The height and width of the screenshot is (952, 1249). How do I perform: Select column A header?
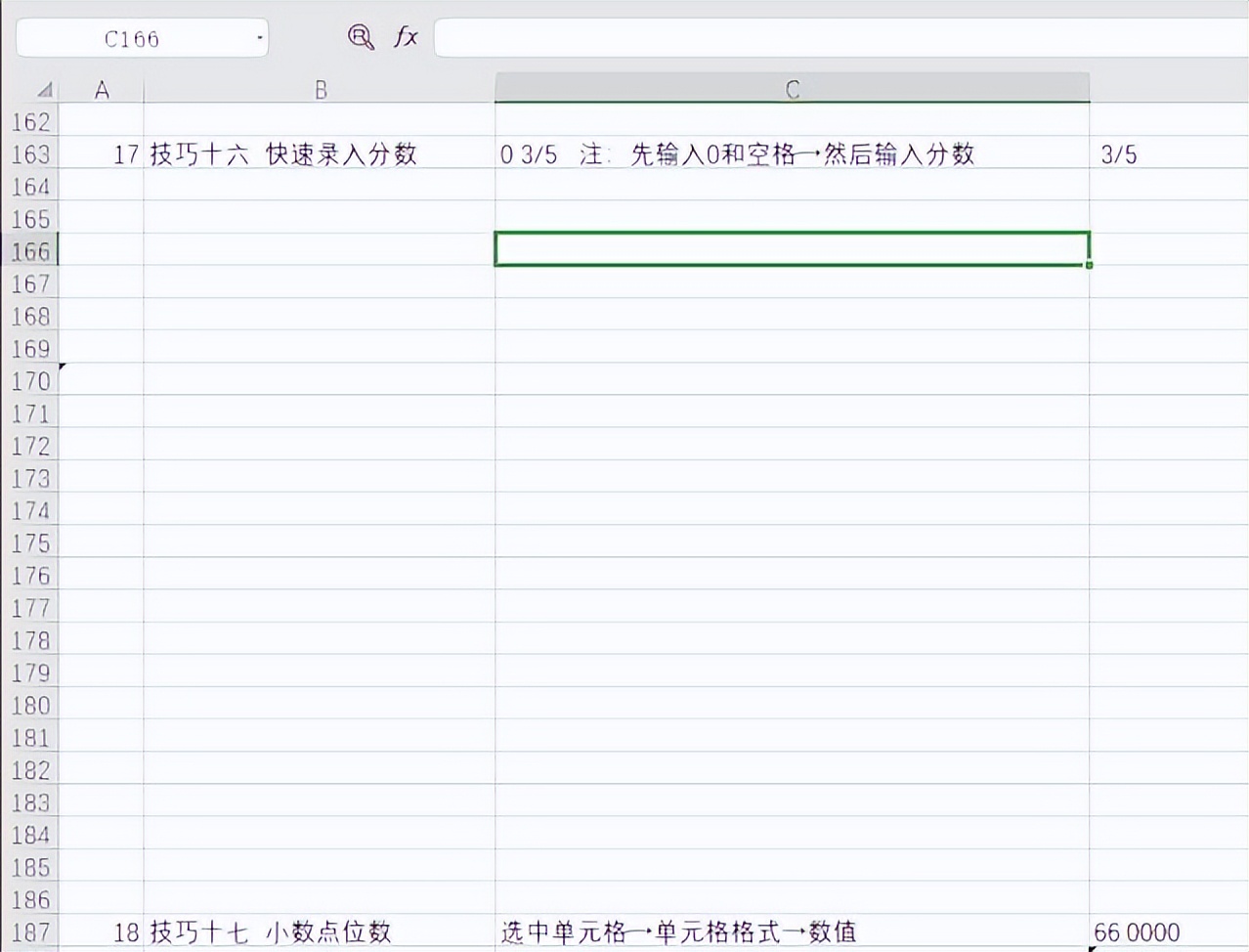(x=102, y=89)
